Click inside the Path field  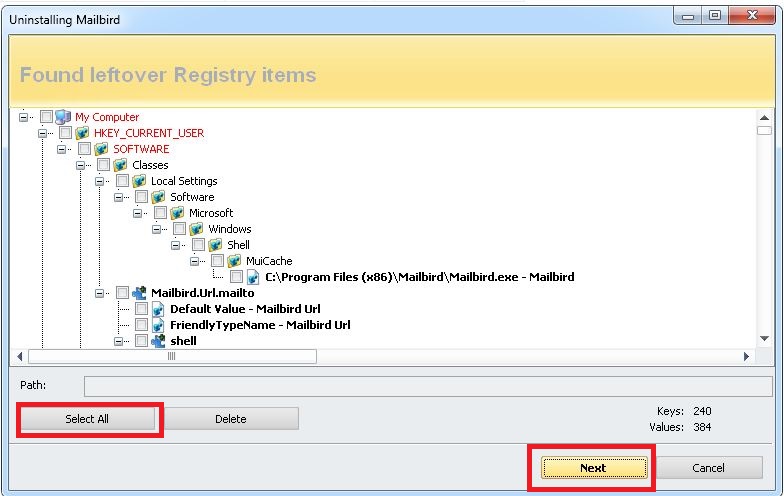[428, 386]
